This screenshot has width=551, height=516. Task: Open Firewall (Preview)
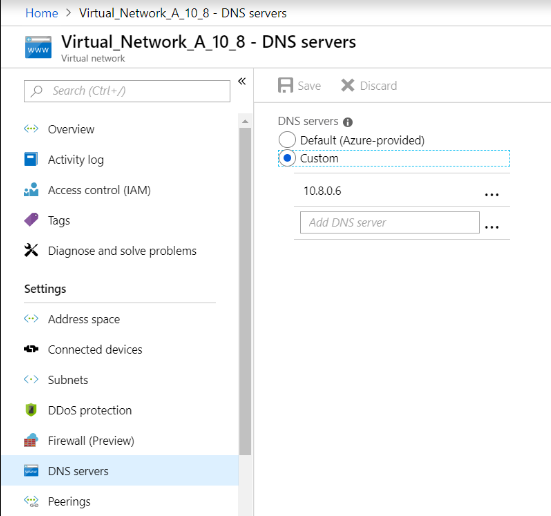[x=91, y=441]
